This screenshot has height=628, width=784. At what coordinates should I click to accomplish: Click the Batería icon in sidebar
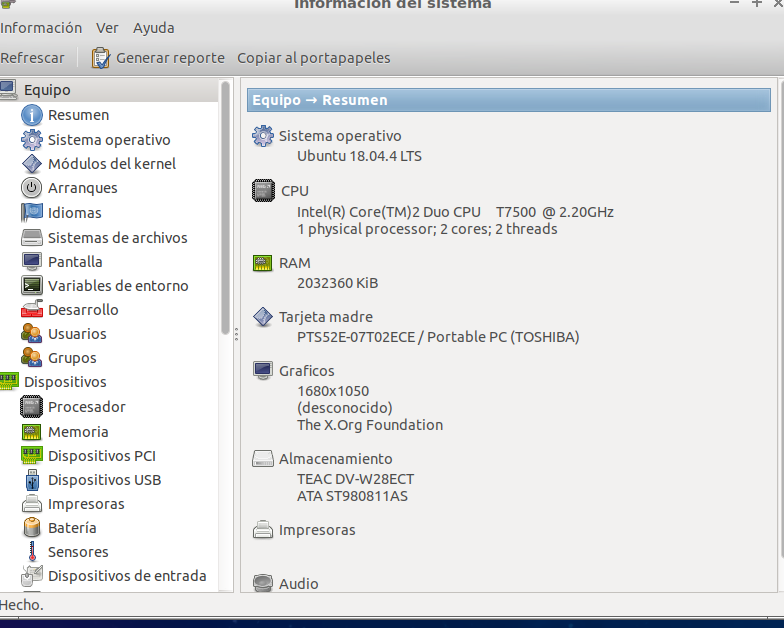32,528
